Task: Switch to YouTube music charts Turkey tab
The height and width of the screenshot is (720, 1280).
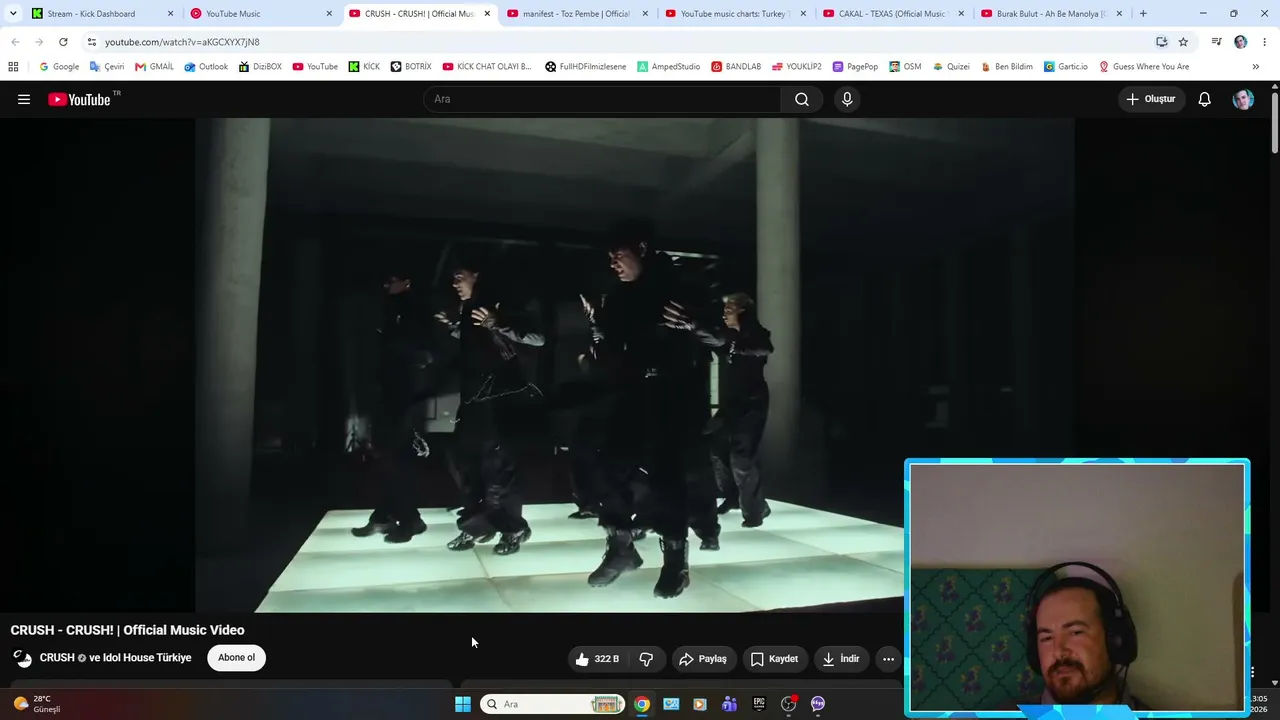Action: [735, 14]
